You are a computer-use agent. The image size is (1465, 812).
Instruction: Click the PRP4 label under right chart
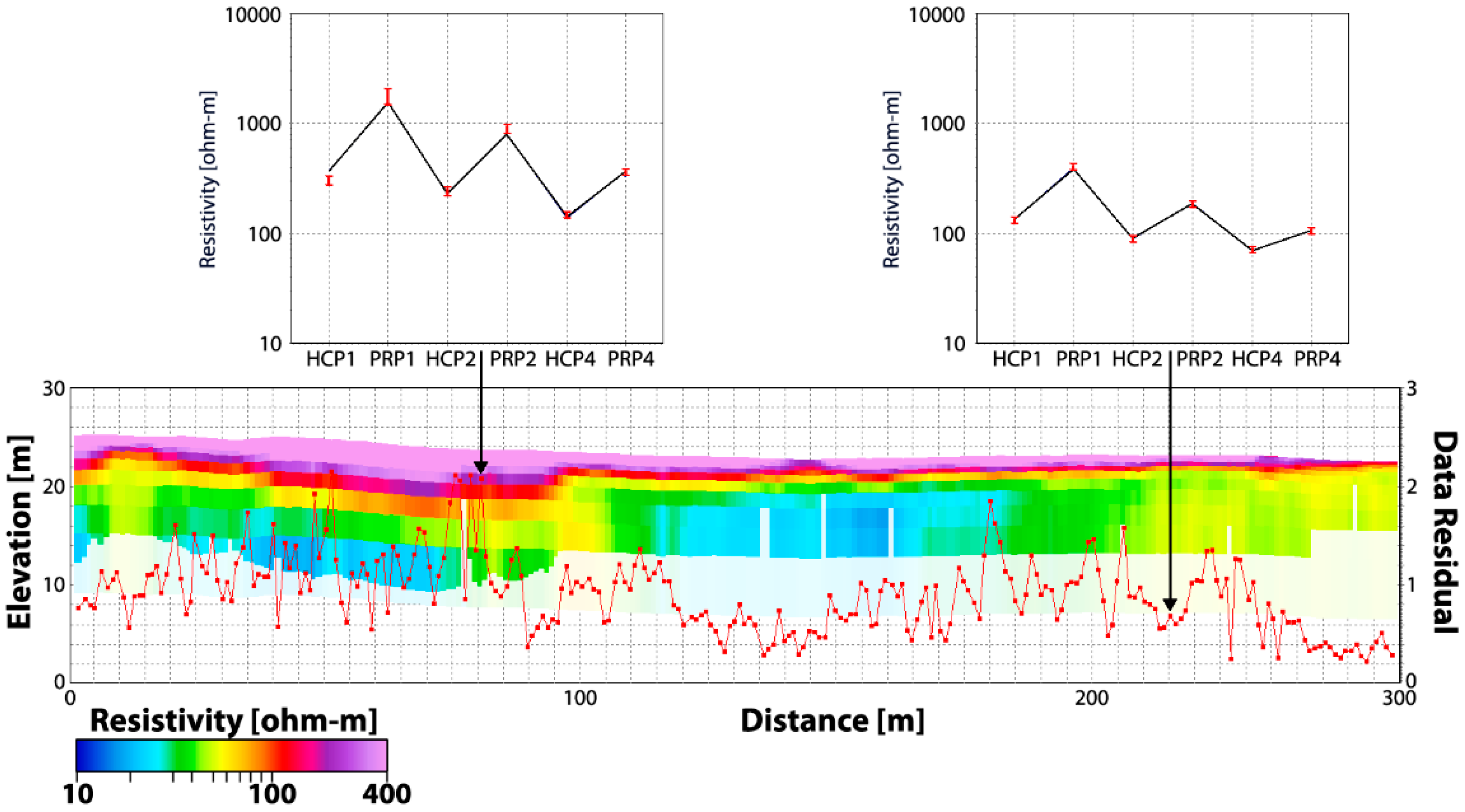point(1317,359)
